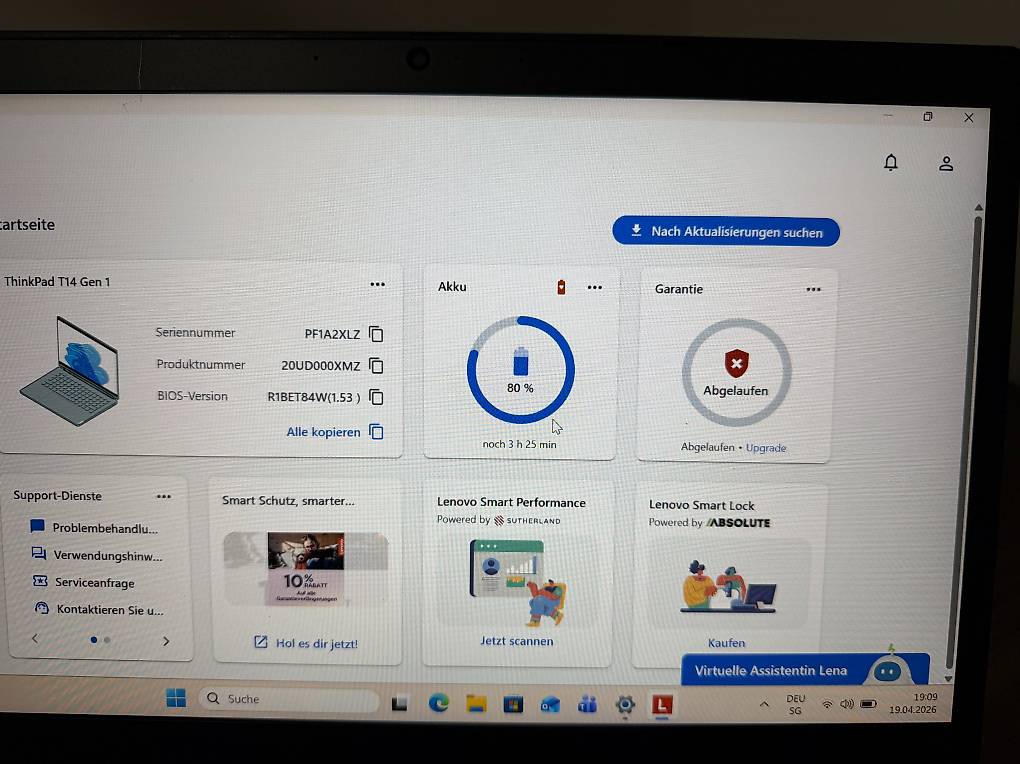The image size is (1020, 764).
Task: Open Lenovo Vantage from the taskbar
Action: [x=660, y=704]
